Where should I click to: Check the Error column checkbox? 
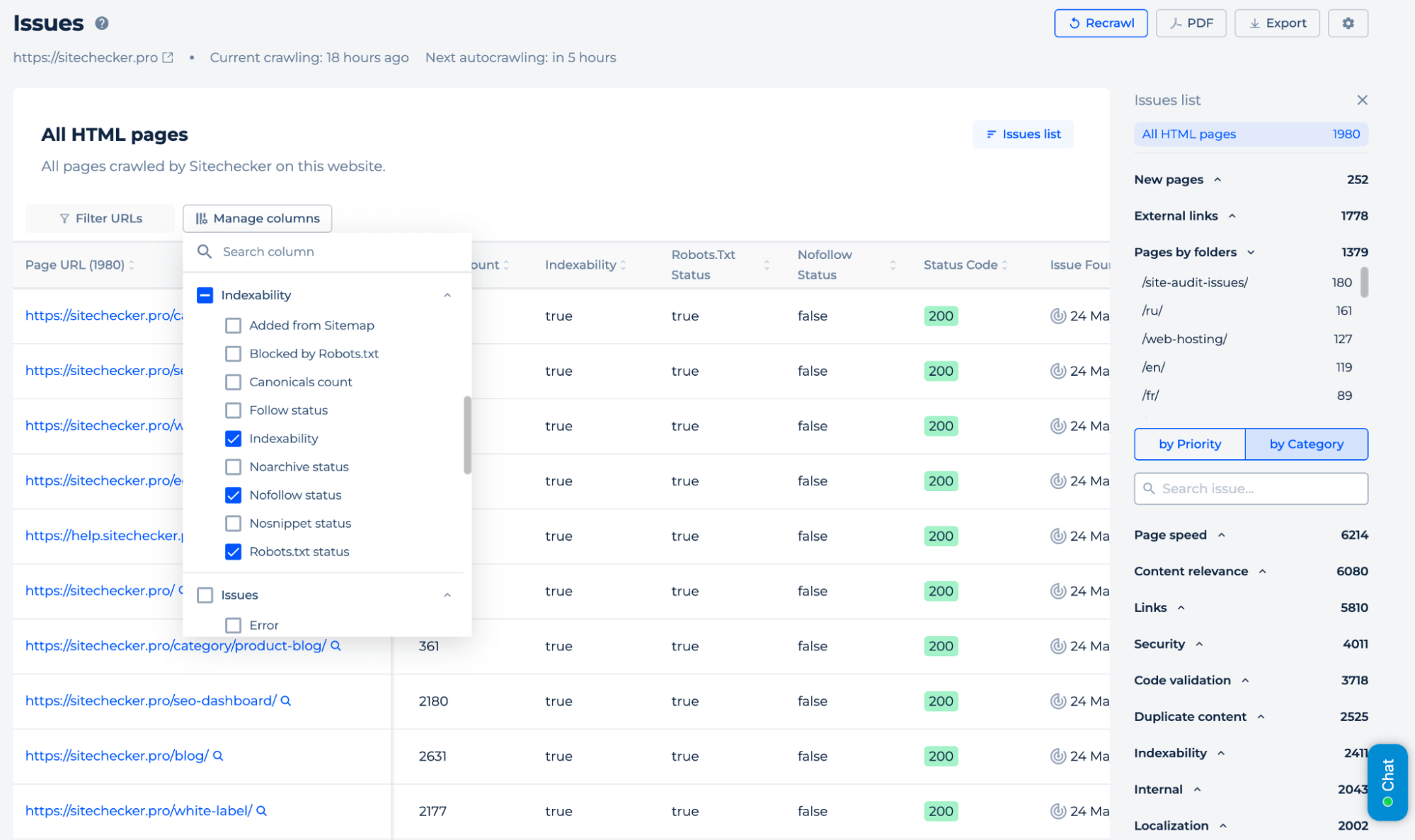(233, 626)
